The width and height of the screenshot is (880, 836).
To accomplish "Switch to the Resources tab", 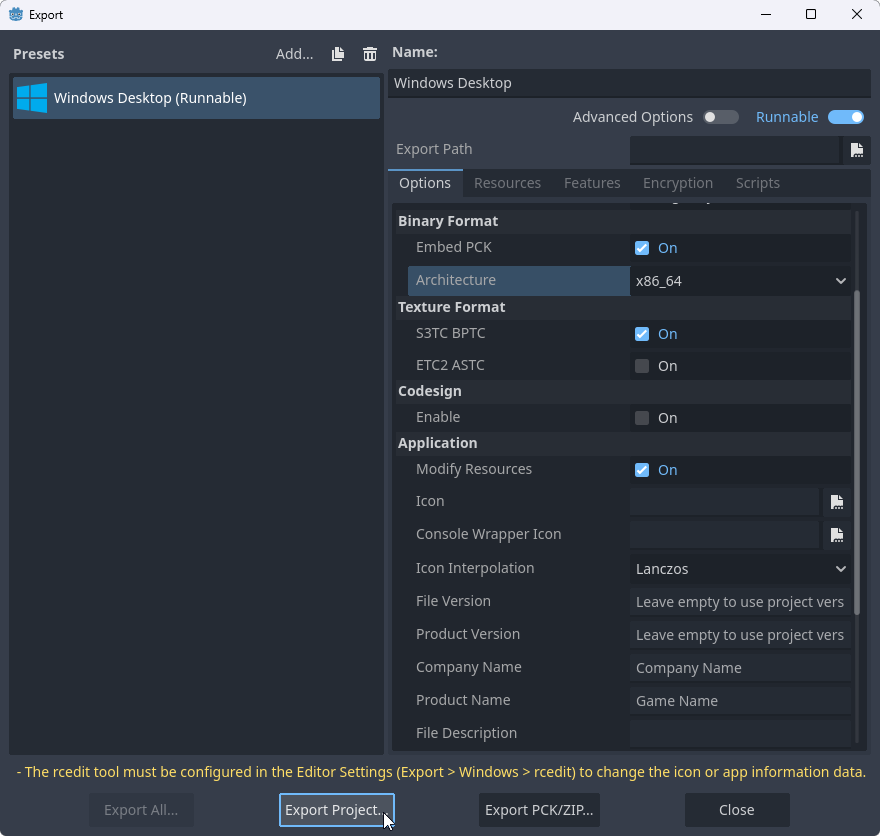I will tap(507, 183).
